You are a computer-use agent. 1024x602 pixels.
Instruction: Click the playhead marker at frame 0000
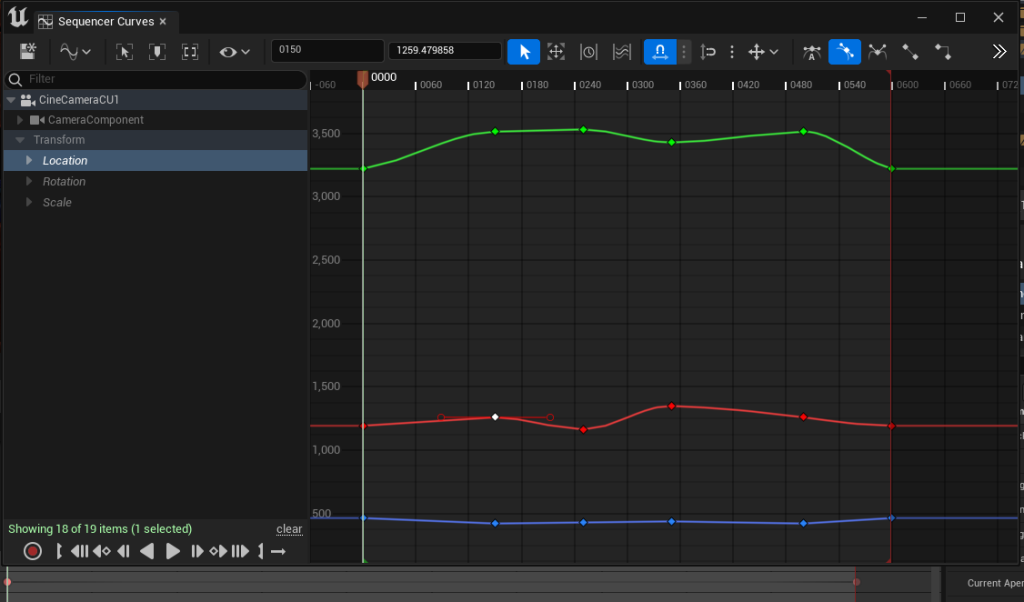tap(363, 78)
